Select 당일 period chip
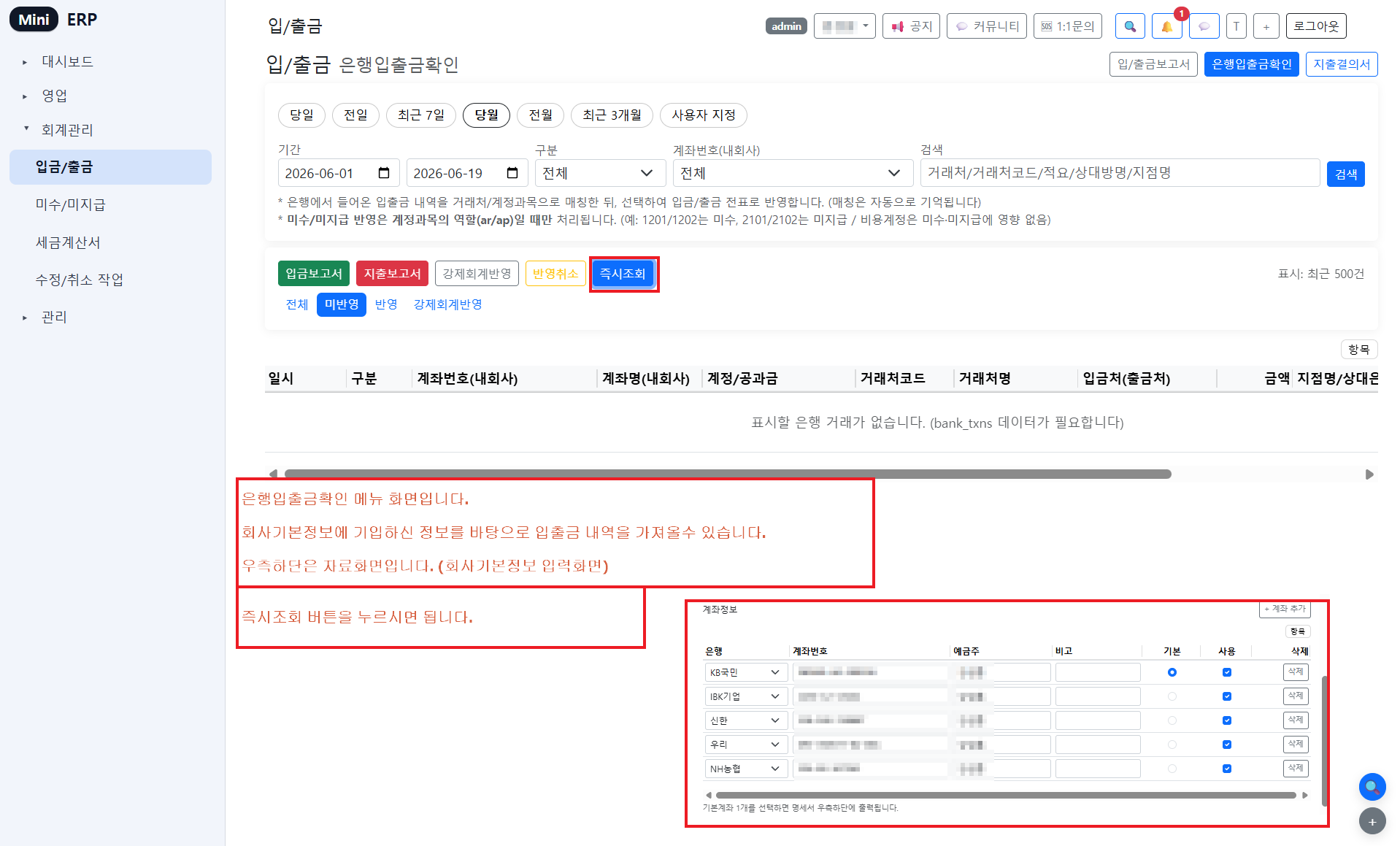This screenshot has height=846, width=1400. 301,115
